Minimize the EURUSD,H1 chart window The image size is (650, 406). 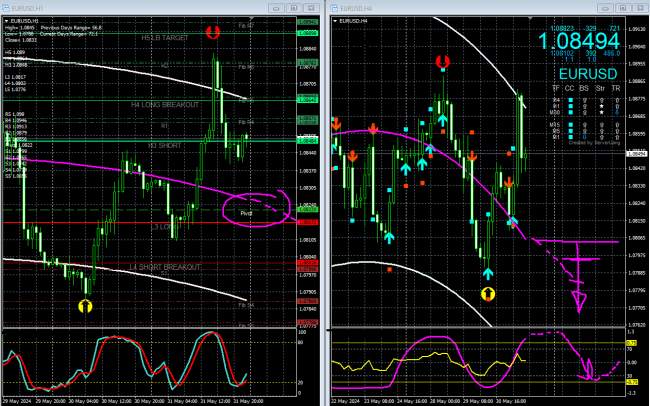pyautogui.click(x=276, y=8)
